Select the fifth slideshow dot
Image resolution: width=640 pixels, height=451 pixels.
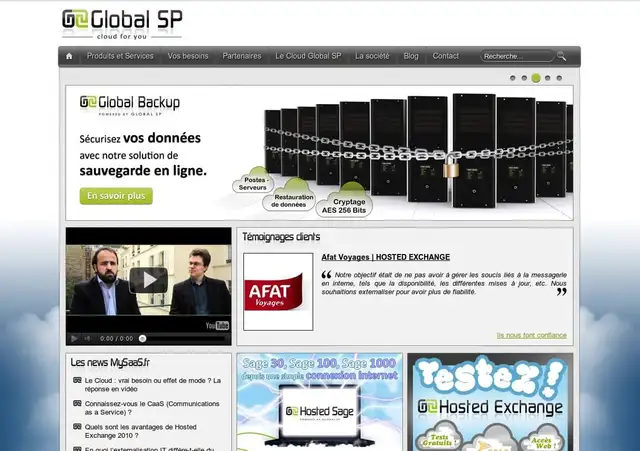[559, 78]
